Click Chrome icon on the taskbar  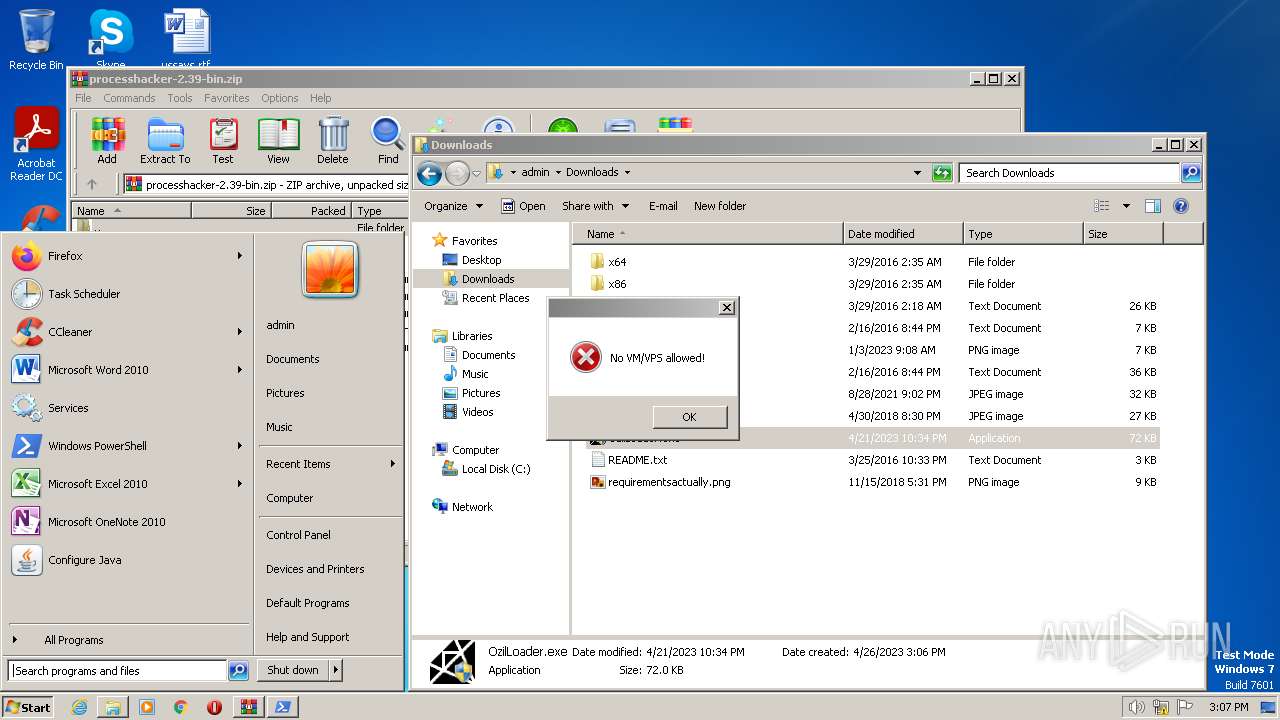click(180, 707)
